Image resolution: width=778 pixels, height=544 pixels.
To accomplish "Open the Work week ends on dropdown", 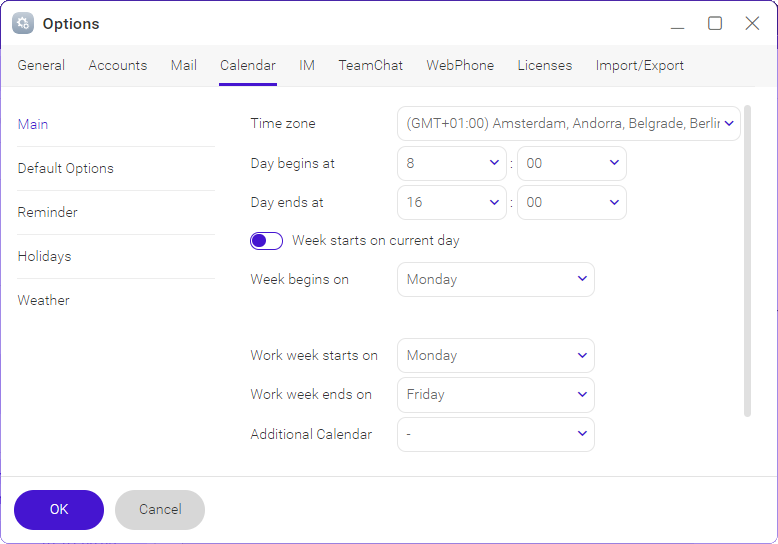I will coord(496,395).
